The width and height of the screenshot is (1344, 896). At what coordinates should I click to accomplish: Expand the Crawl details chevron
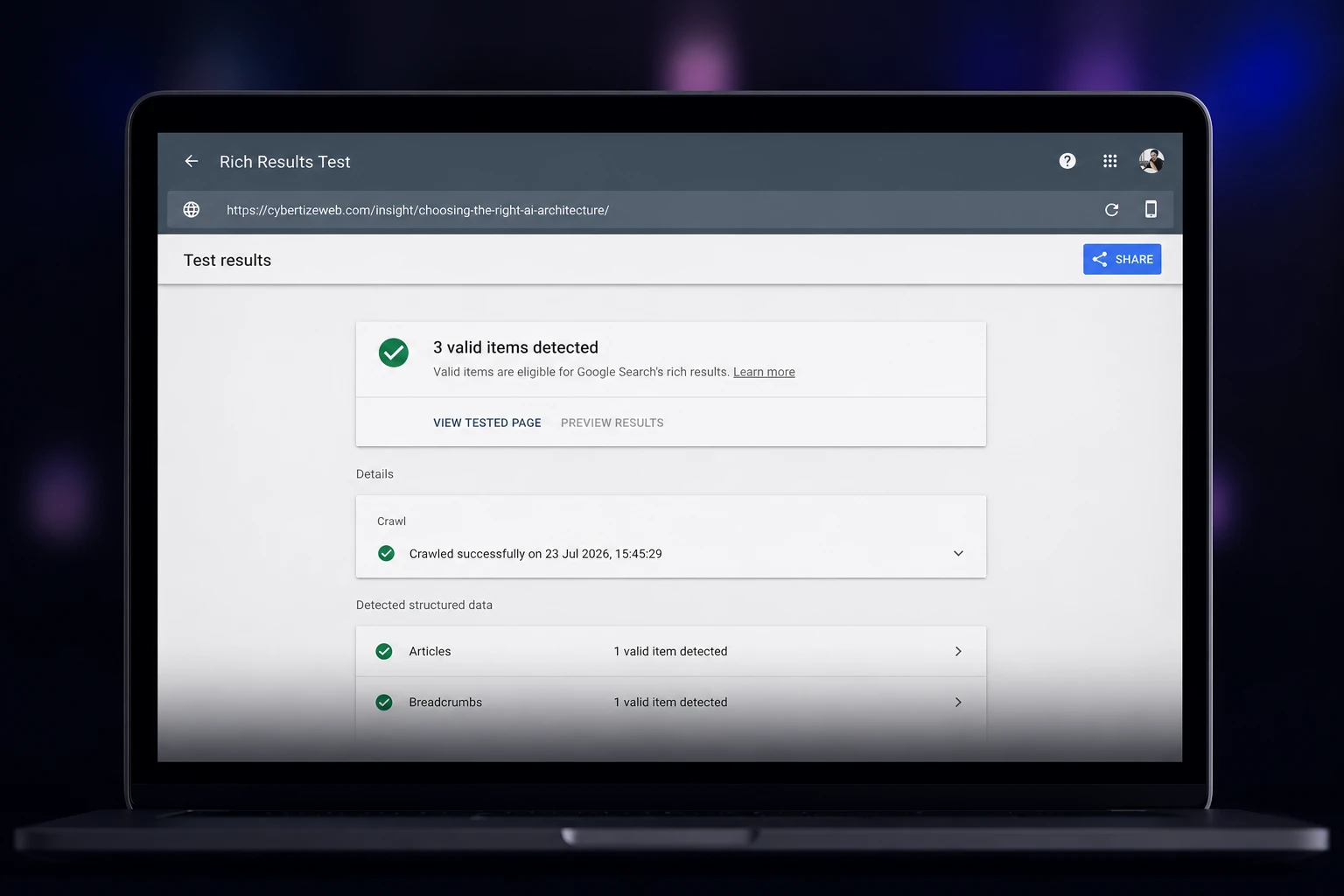(x=958, y=553)
